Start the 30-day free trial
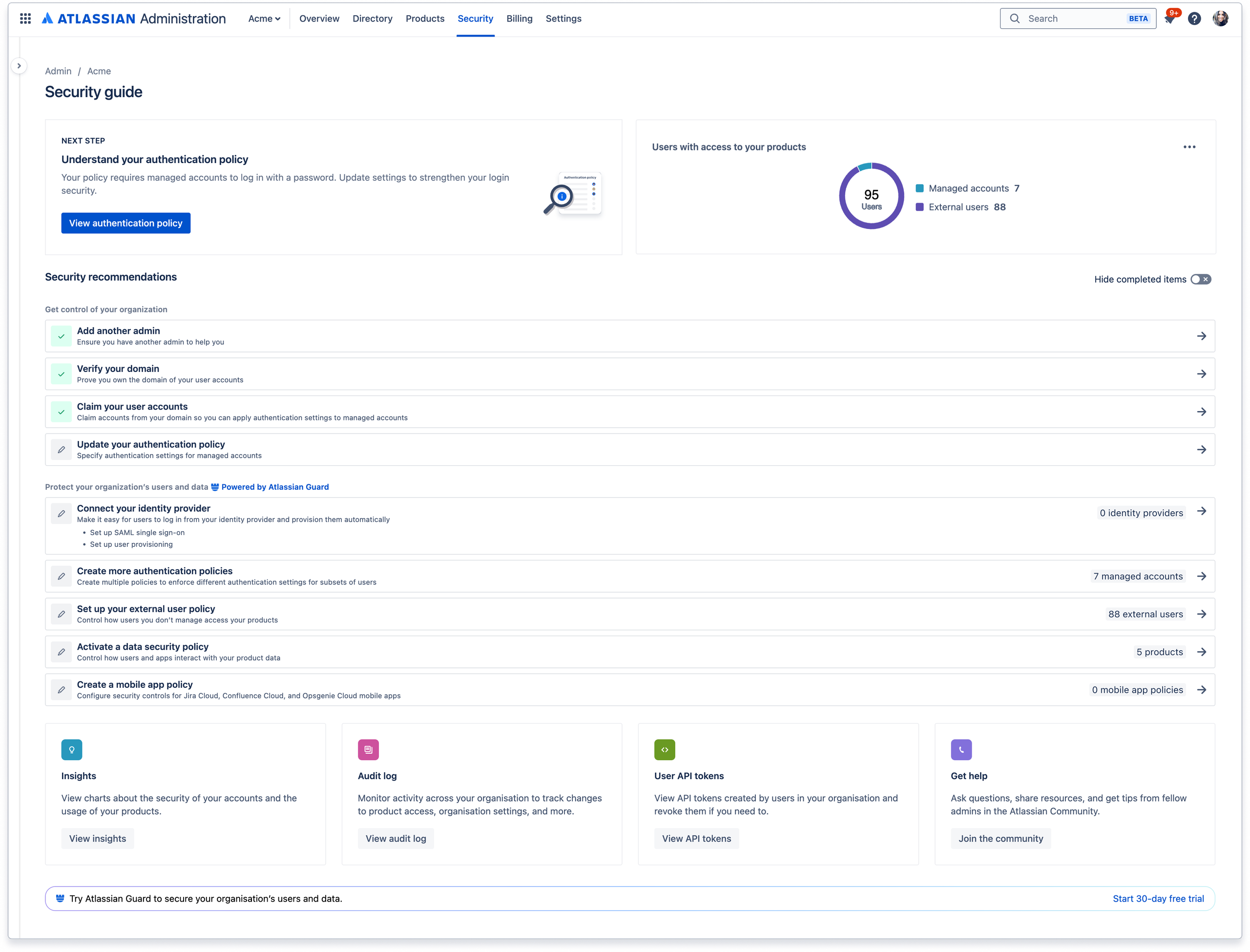This screenshot has width=1250, height=952. tap(1158, 898)
